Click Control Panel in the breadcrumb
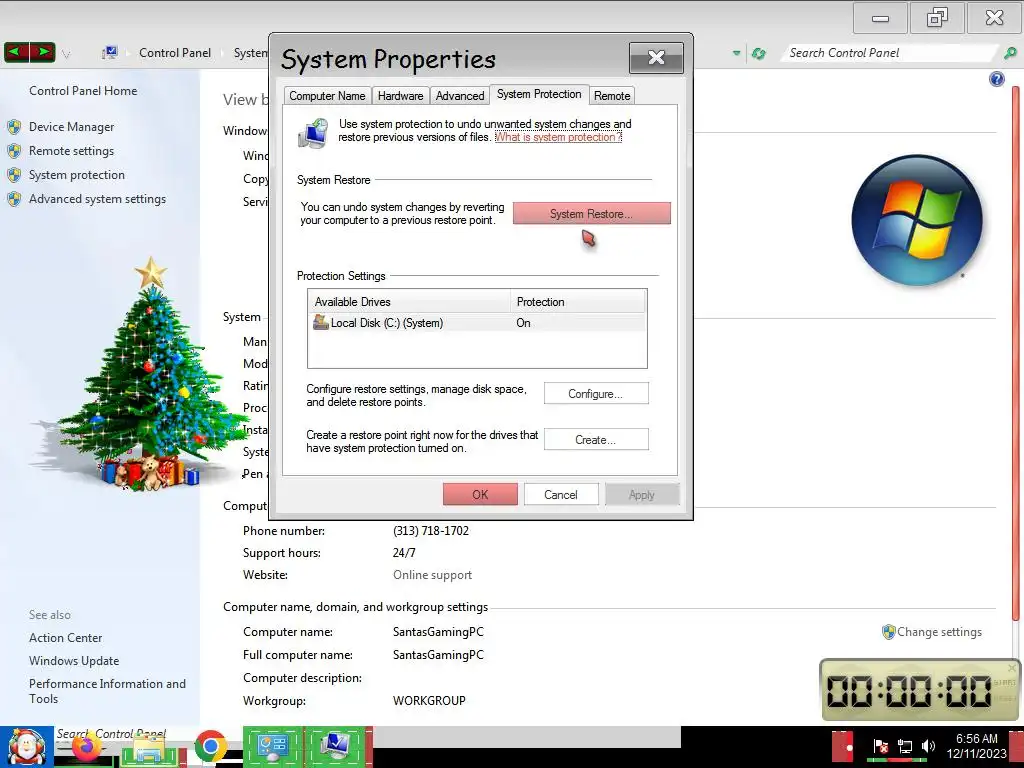Viewport: 1024px width, 768px height. (175, 53)
